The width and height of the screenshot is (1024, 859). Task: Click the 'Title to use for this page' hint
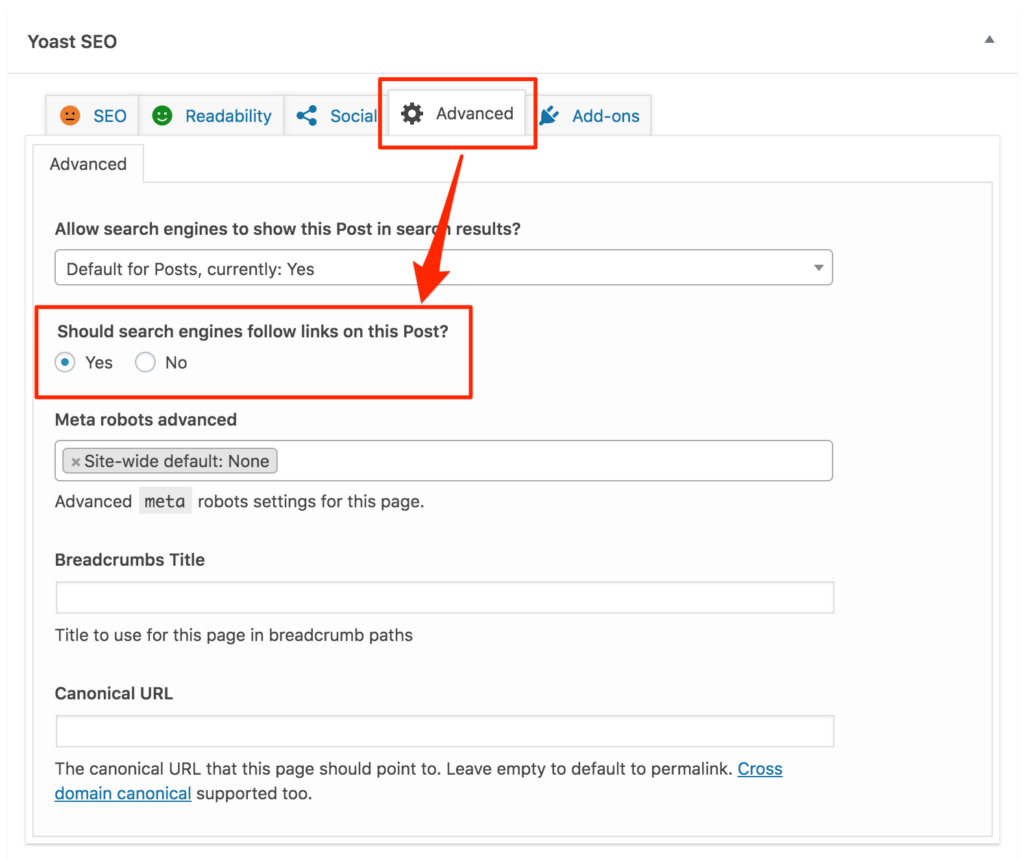(x=234, y=635)
